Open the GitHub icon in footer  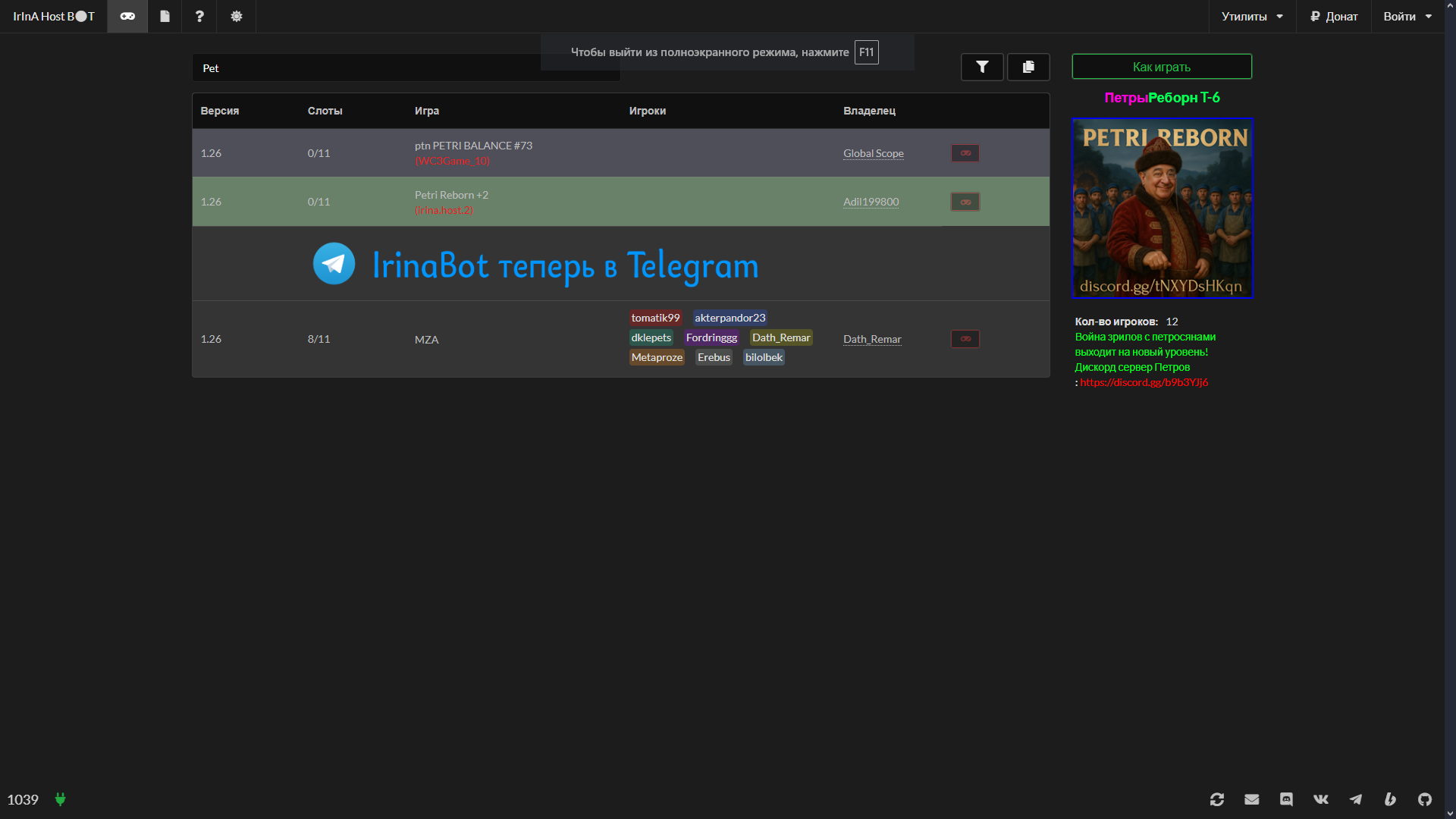click(x=1425, y=799)
